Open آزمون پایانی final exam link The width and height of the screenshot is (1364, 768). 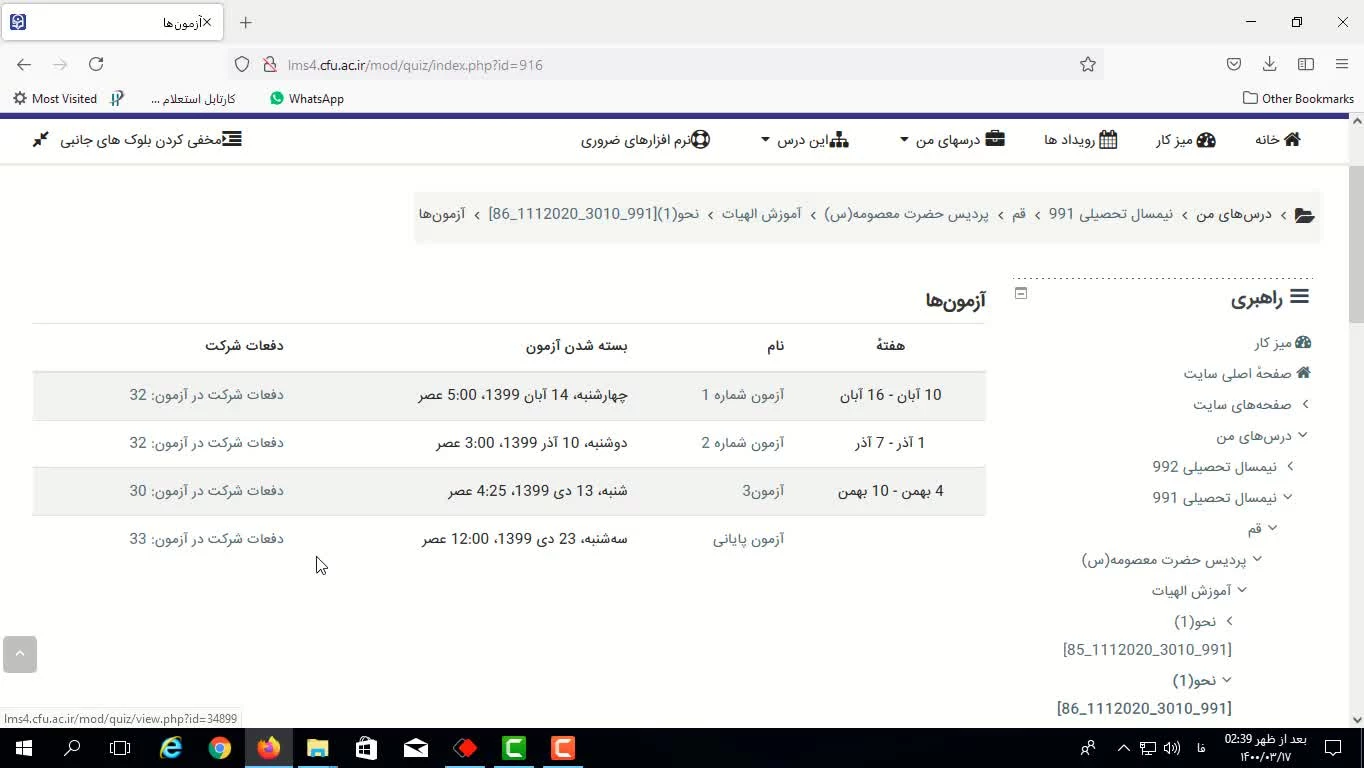pyautogui.click(x=748, y=539)
